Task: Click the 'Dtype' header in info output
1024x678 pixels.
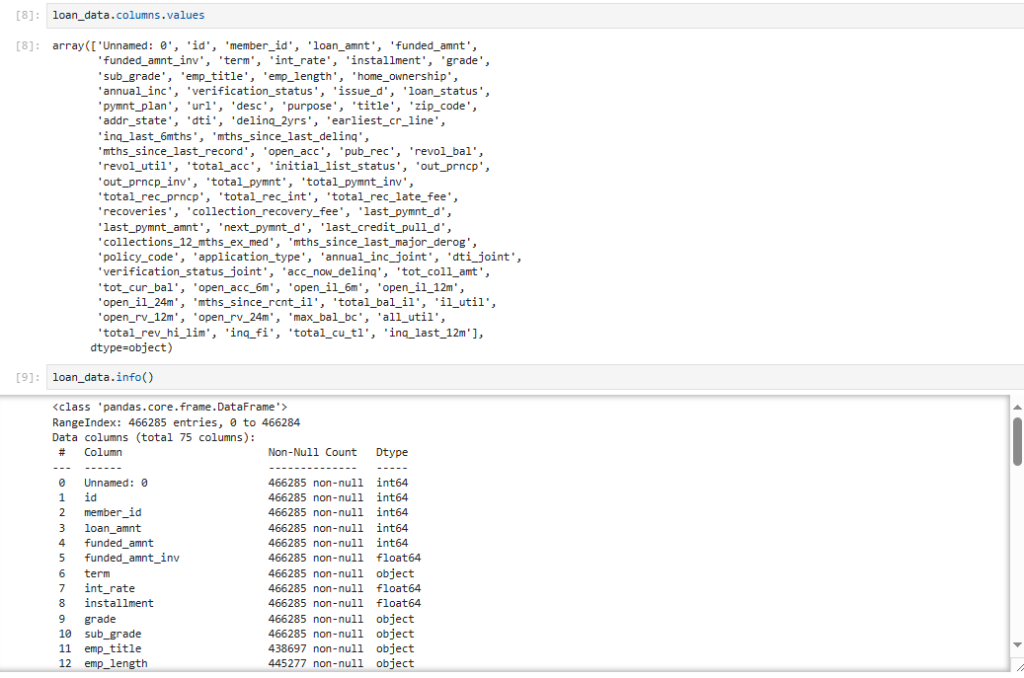Action: pos(392,452)
